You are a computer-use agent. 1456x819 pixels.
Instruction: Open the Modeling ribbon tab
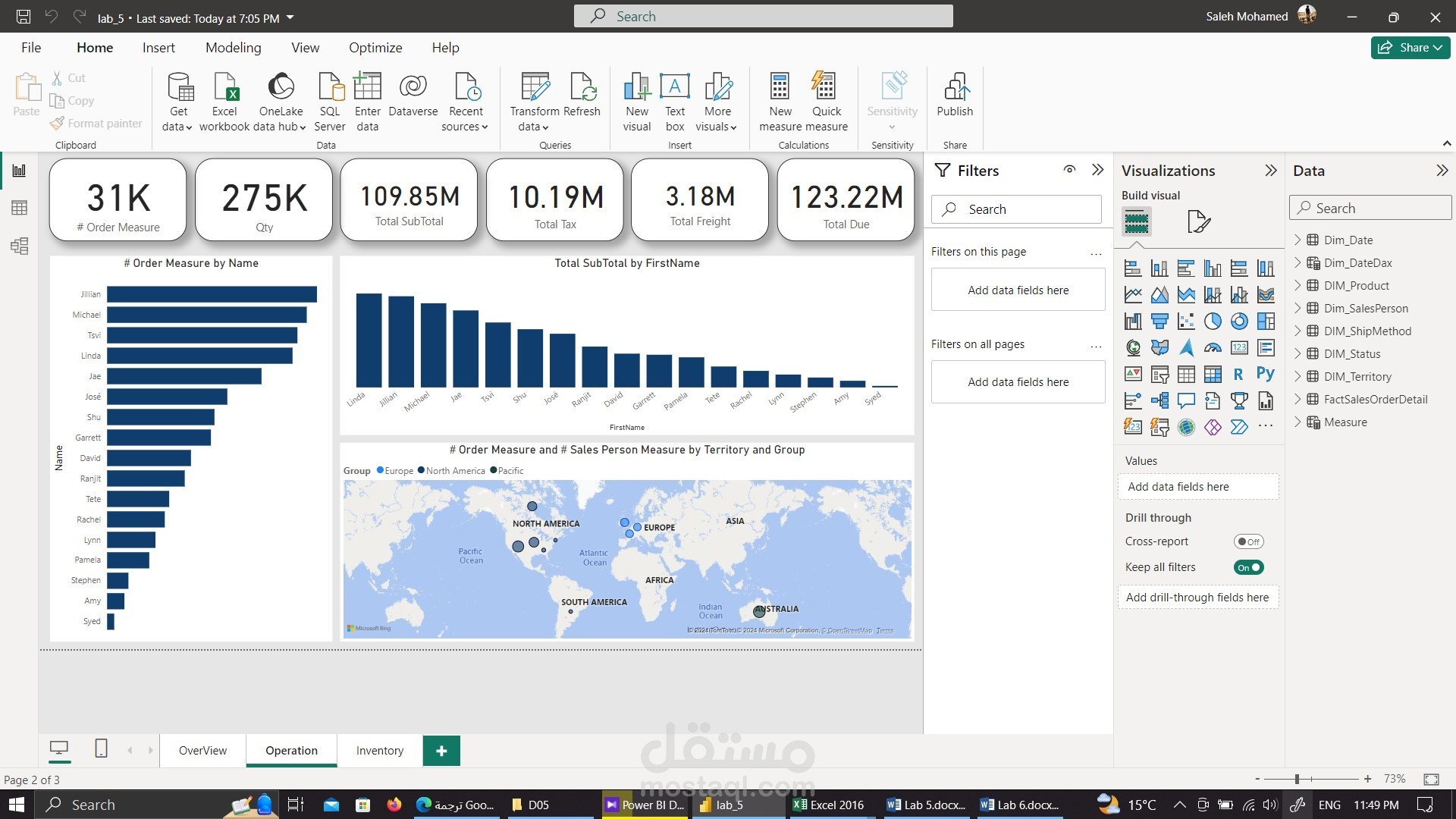(233, 47)
